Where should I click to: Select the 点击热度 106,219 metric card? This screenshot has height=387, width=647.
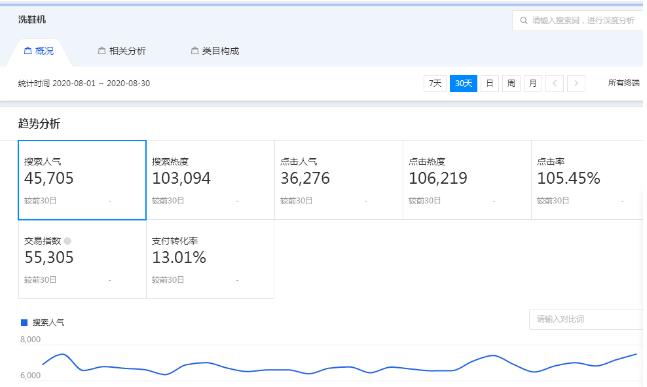467,180
